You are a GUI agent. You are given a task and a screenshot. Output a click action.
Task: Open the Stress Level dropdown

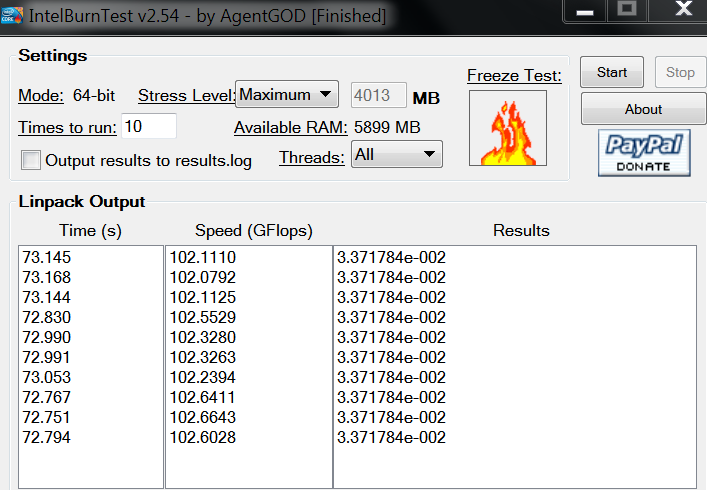pyautogui.click(x=288, y=95)
